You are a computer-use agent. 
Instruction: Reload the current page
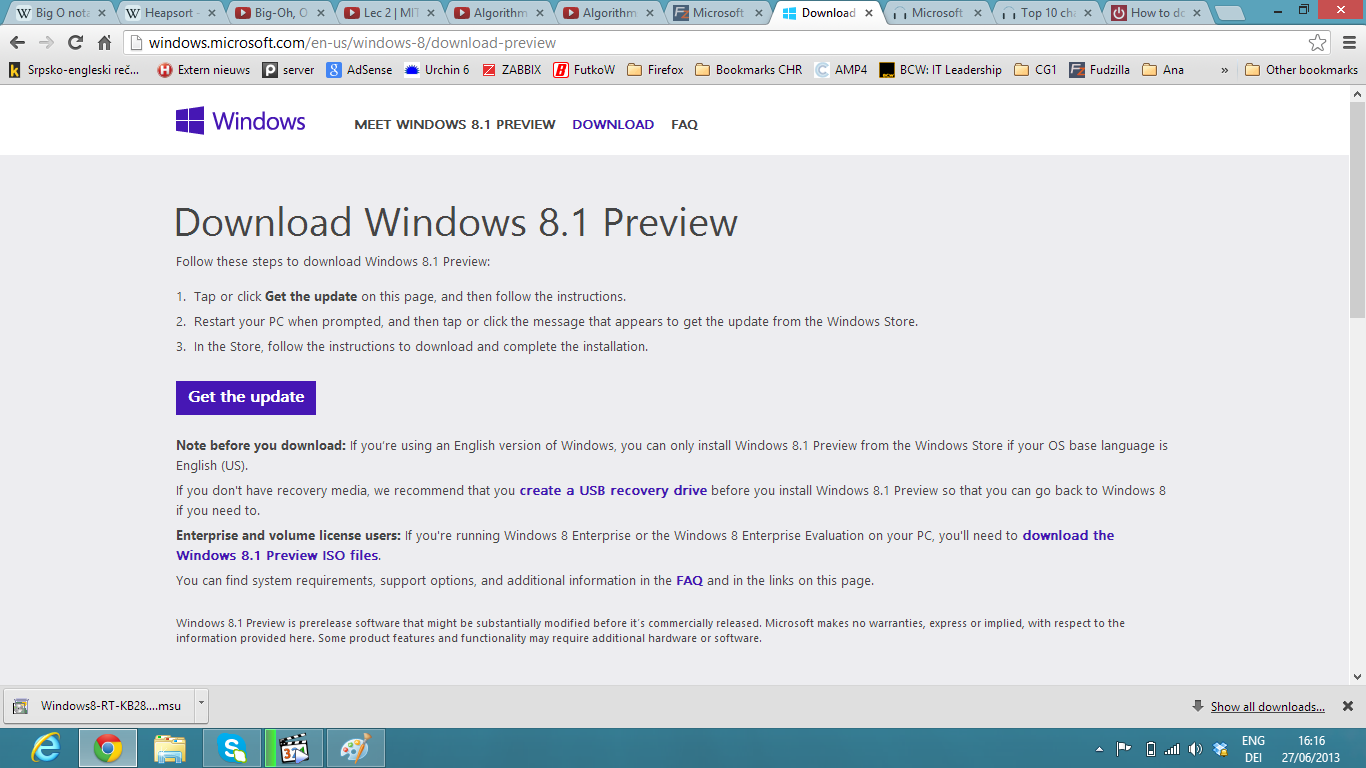[x=75, y=43]
